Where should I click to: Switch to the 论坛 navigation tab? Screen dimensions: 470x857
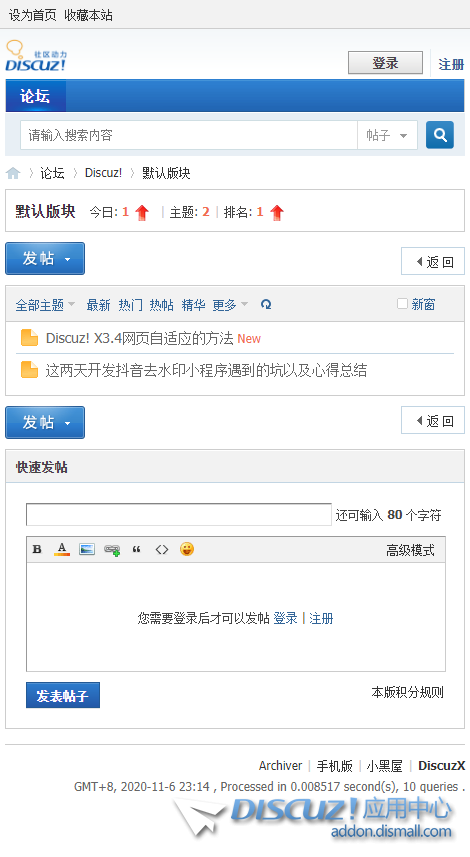pyautogui.click(x=36, y=96)
